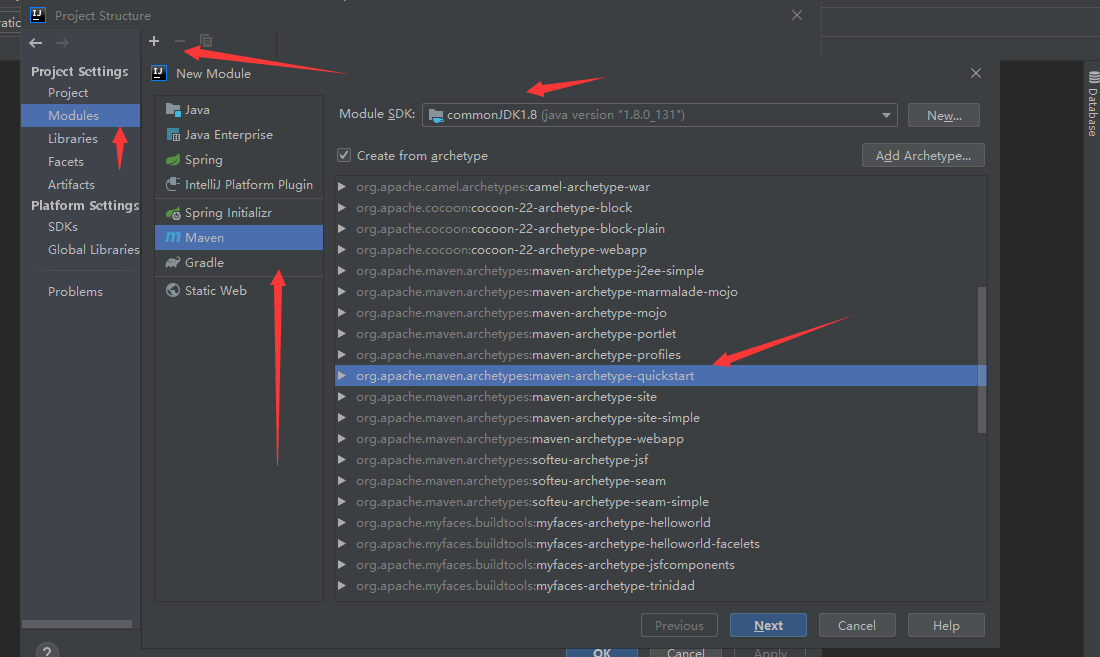Viewport: 1100px width, 657px height.
Task: Select Spring module type
Action: coord(239,160)
